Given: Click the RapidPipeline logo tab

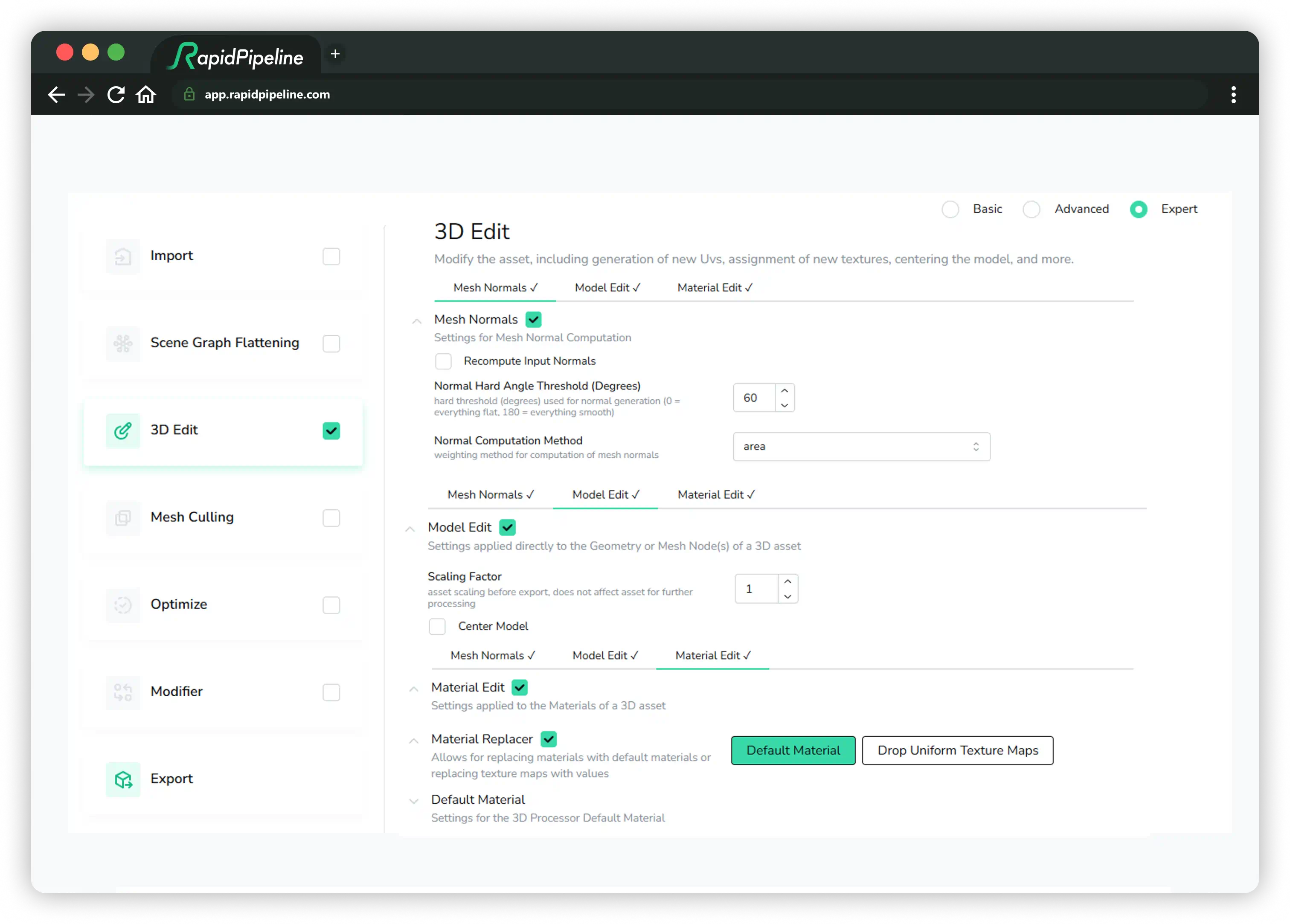Looking at the screenshot, I should (x=236, y=56).
